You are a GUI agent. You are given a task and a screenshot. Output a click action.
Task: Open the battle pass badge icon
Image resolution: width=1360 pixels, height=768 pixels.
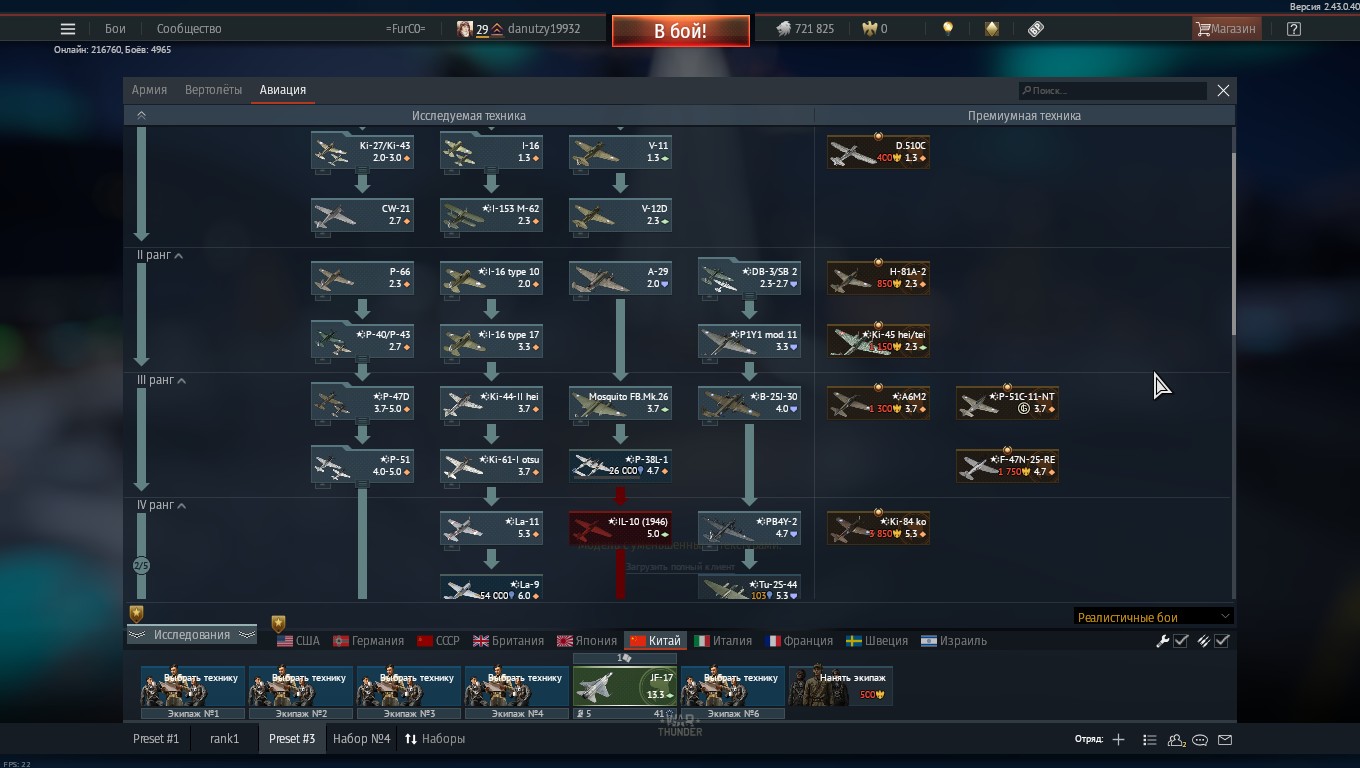[991, 29]
